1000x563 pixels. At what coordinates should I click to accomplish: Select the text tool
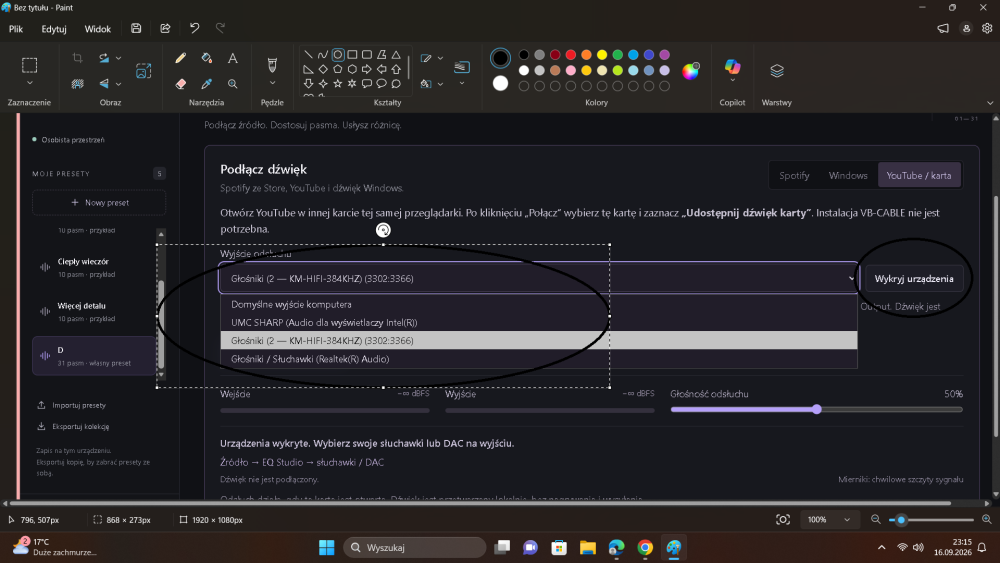coord(233,58)
